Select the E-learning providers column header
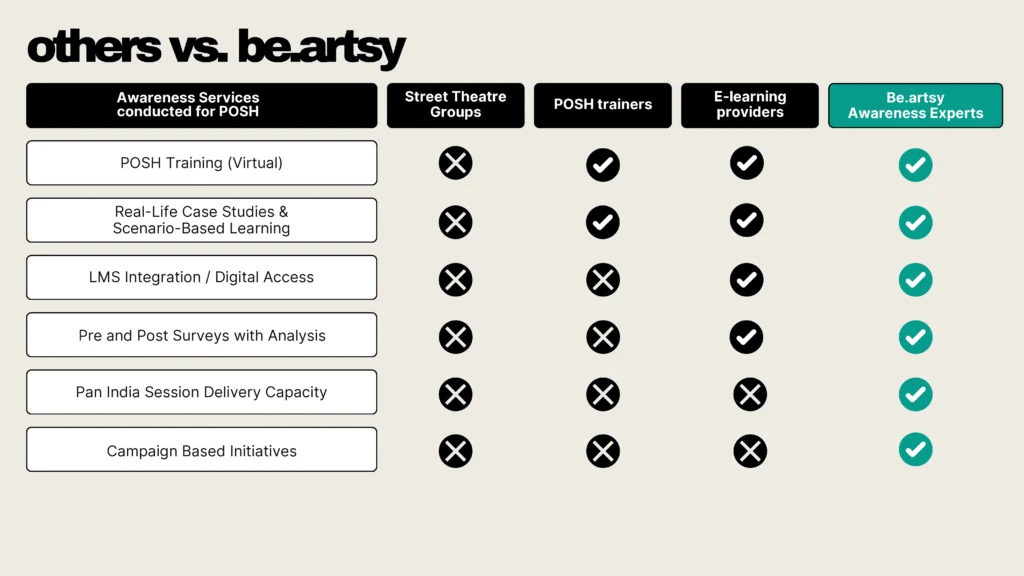1024x576 pixels. (750, 105)
